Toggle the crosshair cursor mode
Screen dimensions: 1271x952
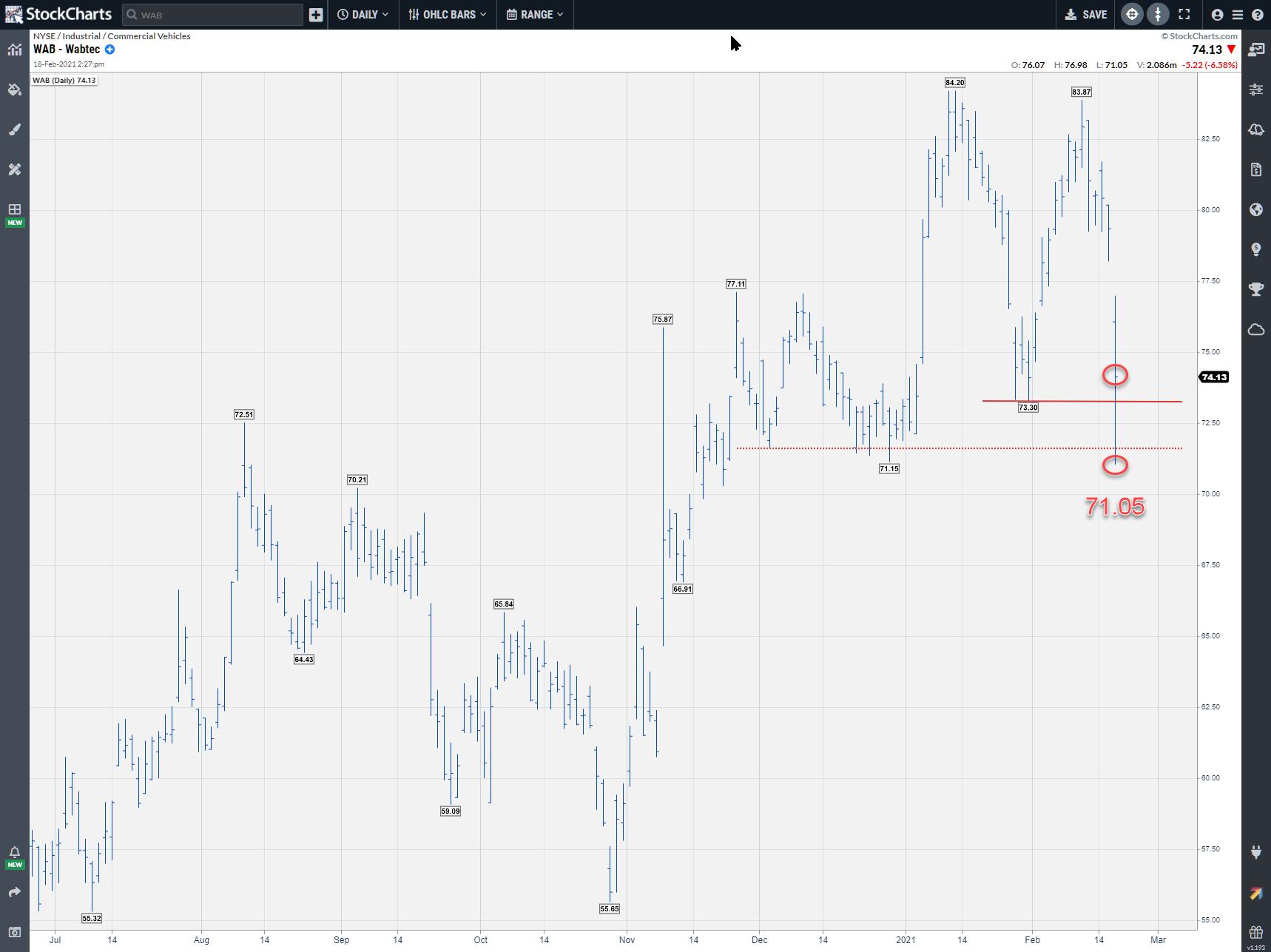point(1131,14)
